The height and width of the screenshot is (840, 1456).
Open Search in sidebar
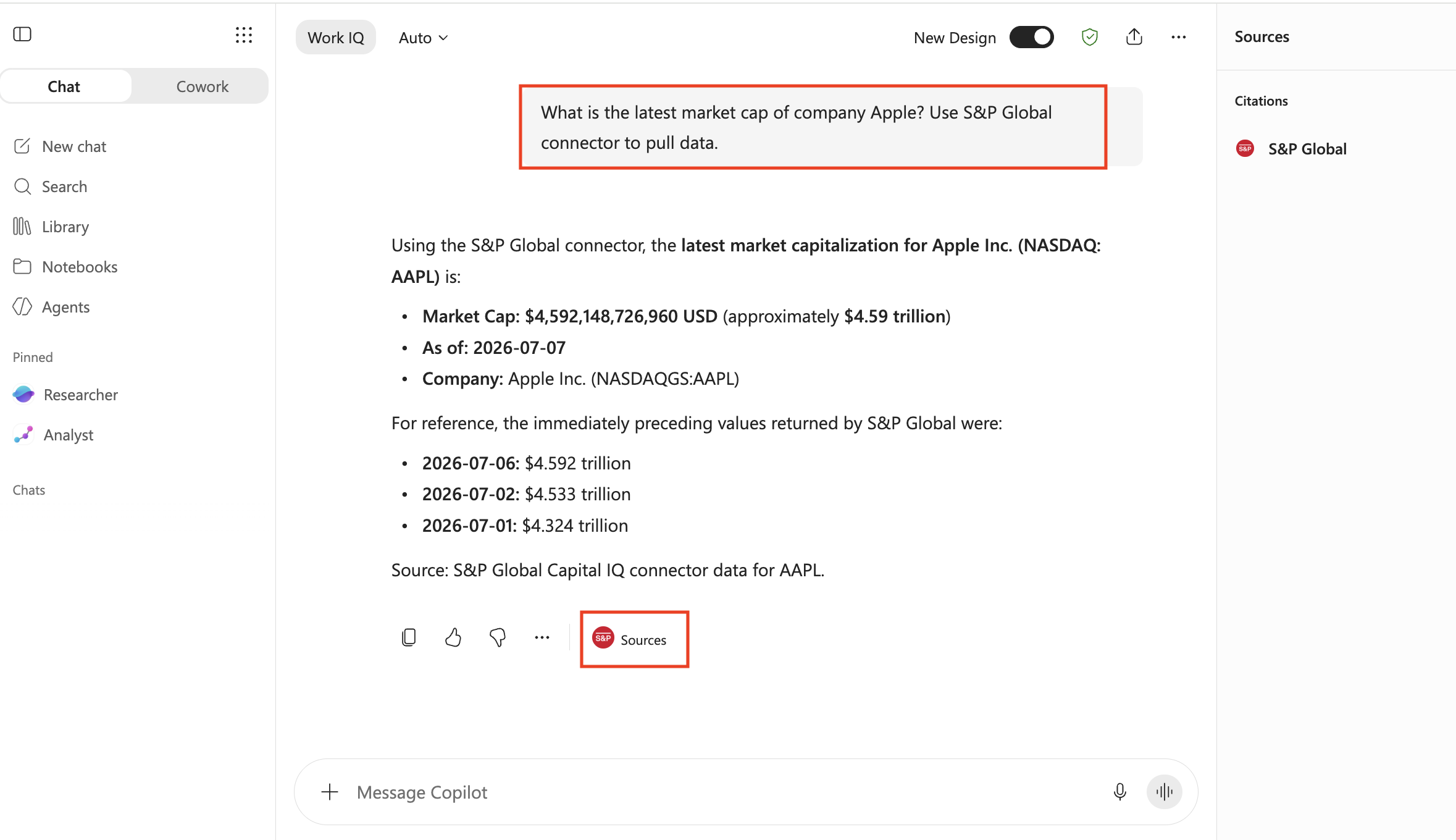[x=51, y=187]
